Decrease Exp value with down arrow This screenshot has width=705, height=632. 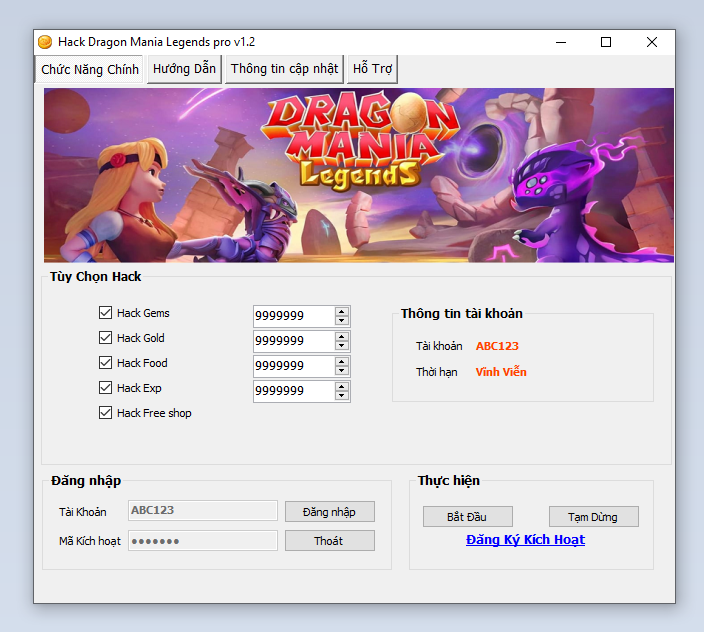click(x=342, y=396)
